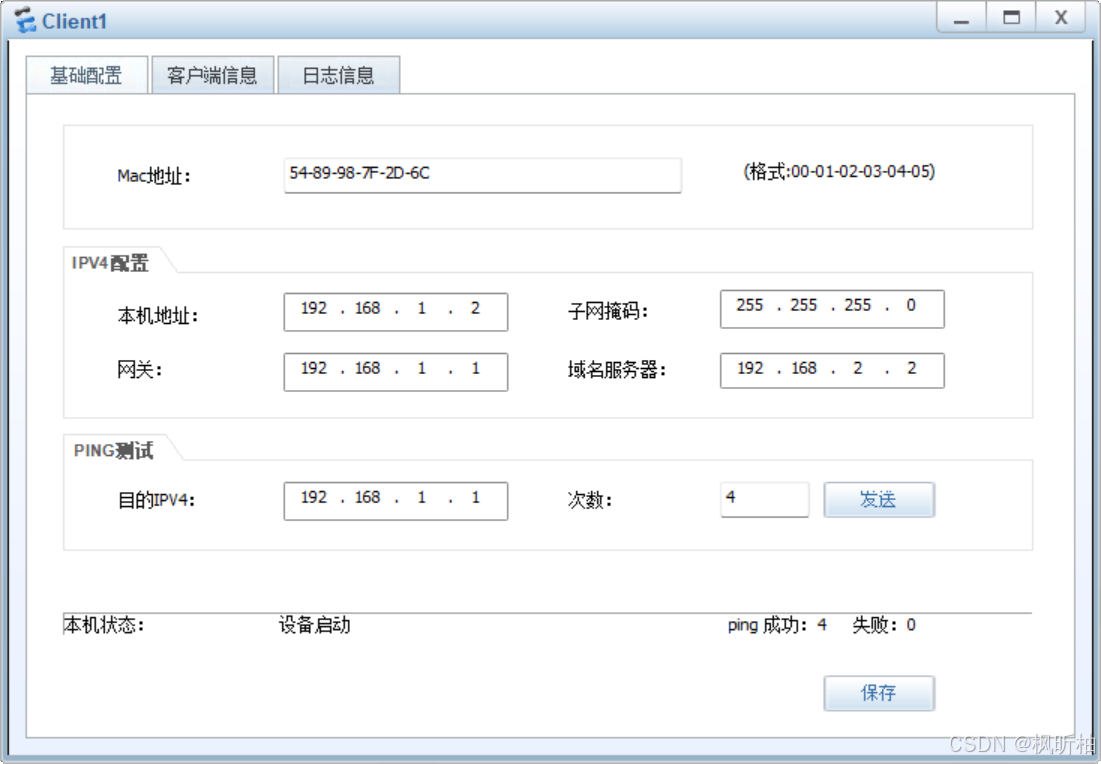The width and height of the screenshot is (1101, 764).
Task: Click the 本机地址 IP field
Action: click(x=395, y=312)
